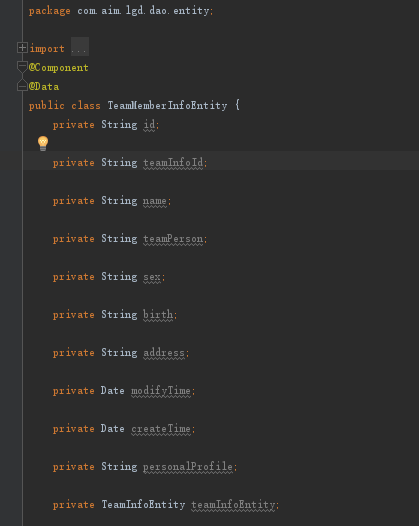Select the @Component annotation
The image size is (419, 526).
coord(59,68)
